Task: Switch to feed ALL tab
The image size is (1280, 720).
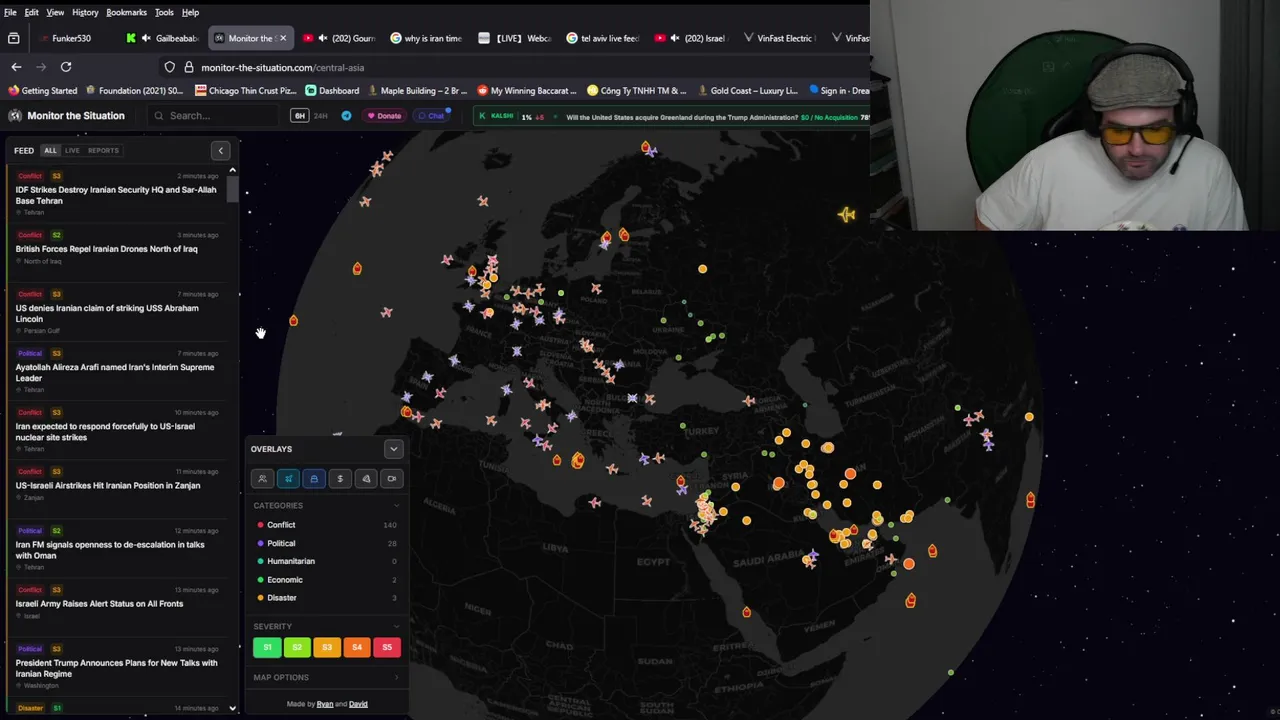Action: point(50,151)
